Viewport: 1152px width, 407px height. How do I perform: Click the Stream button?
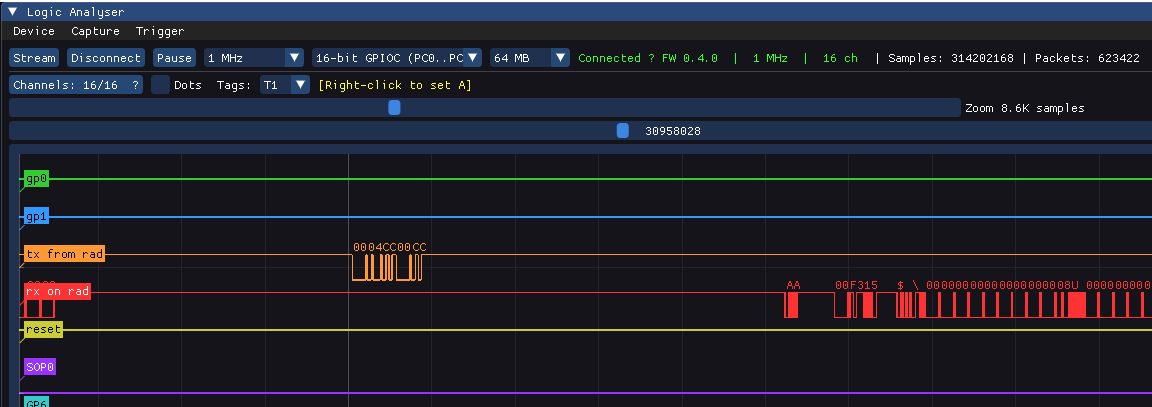click(x=34, y=58)
